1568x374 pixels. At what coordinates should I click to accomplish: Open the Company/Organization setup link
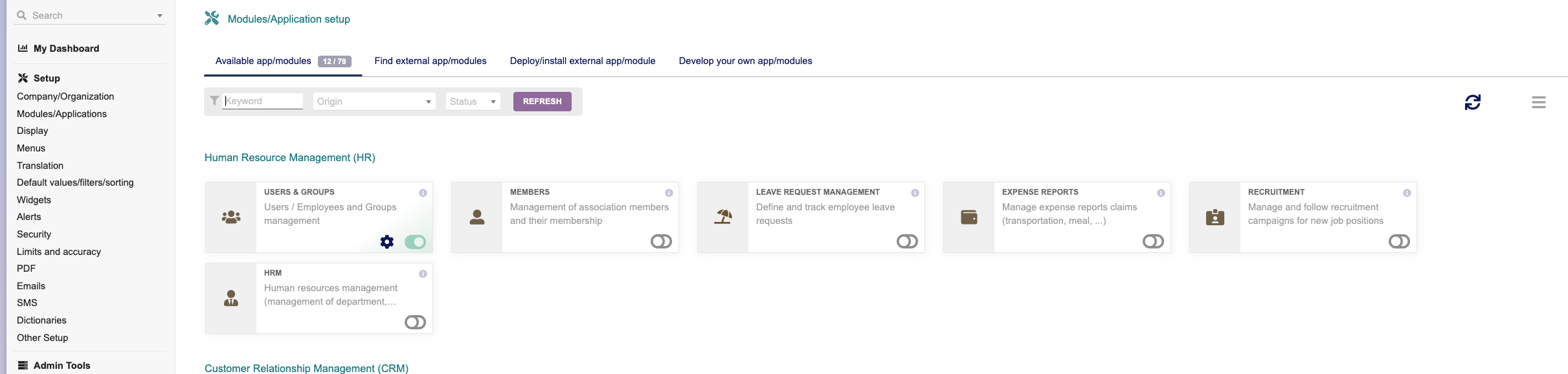click(65, 96)
